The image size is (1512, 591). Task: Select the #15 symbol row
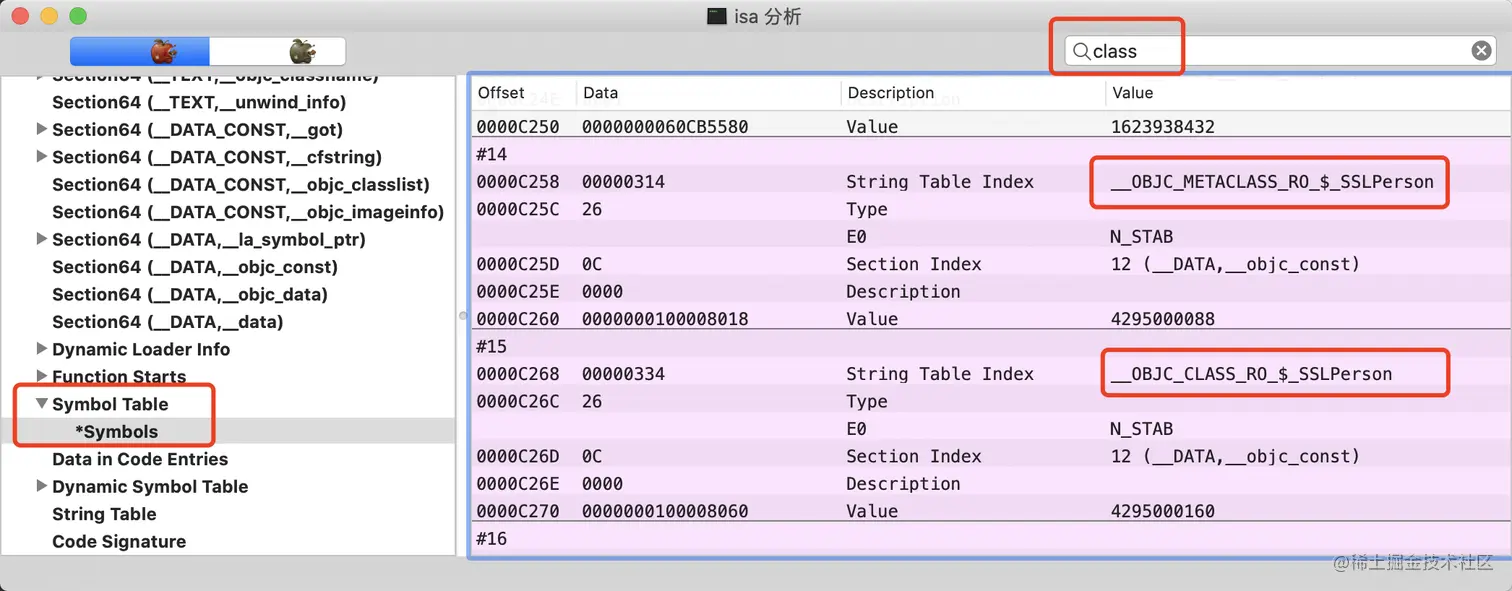[990, 346]
